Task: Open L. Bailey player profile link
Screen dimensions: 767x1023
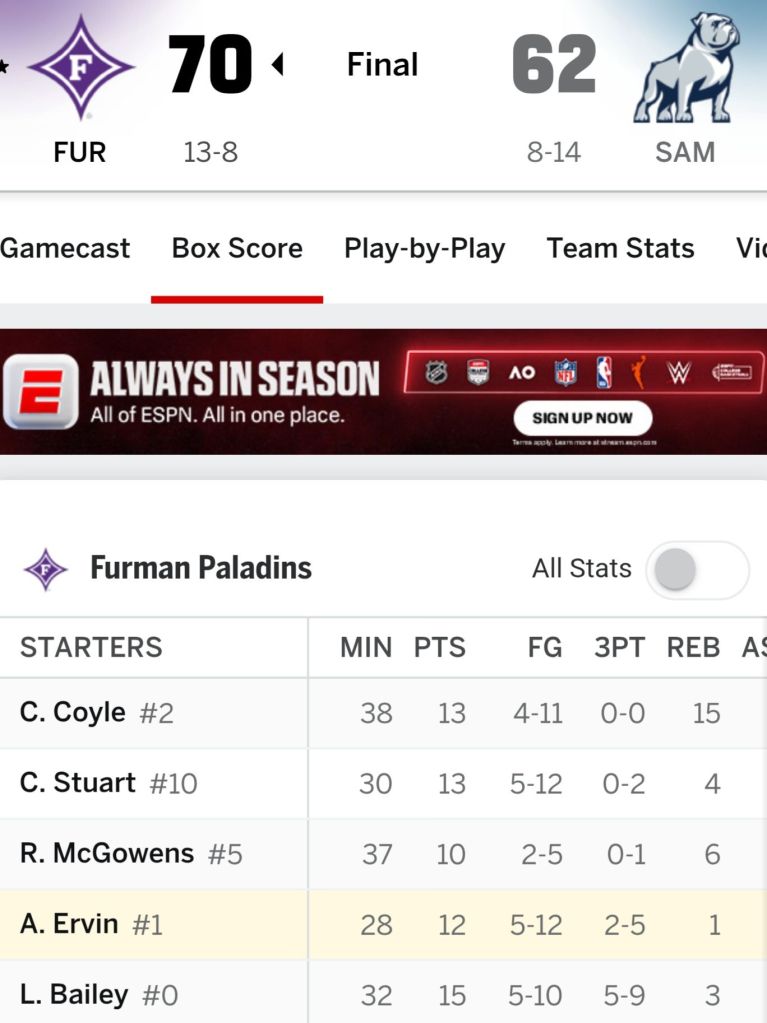Action: click(x=74, y=994)
